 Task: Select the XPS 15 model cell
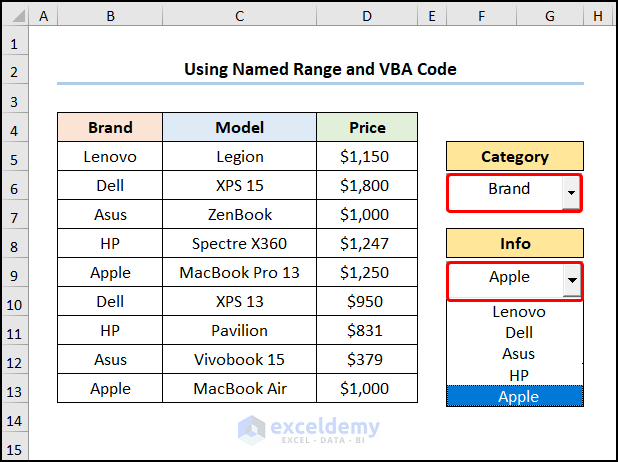[x=239, y=185]
